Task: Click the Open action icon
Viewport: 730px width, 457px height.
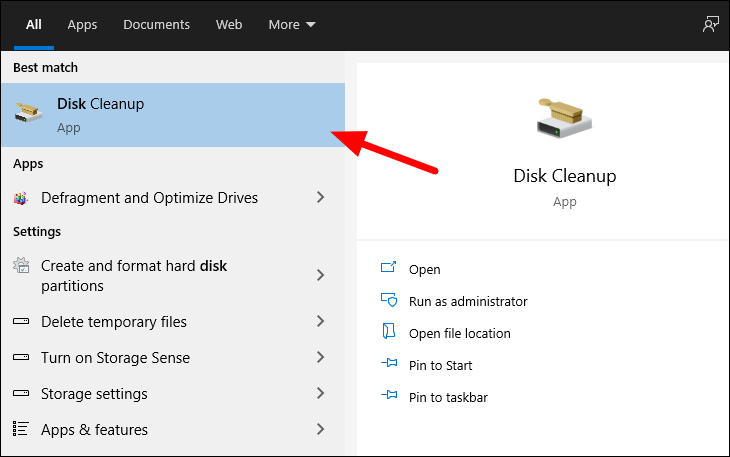Action: [x=388, y=267]
